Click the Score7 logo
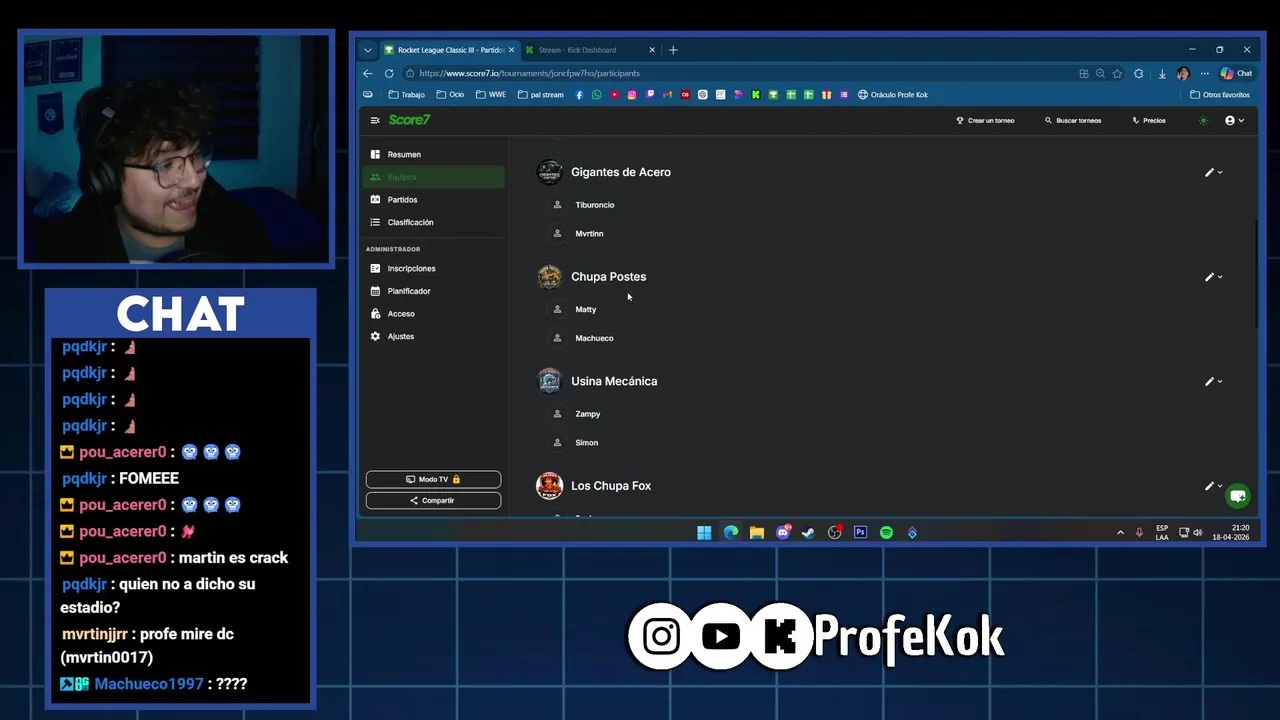This screenshot has height=720, width=1280. tap(409, 120)
